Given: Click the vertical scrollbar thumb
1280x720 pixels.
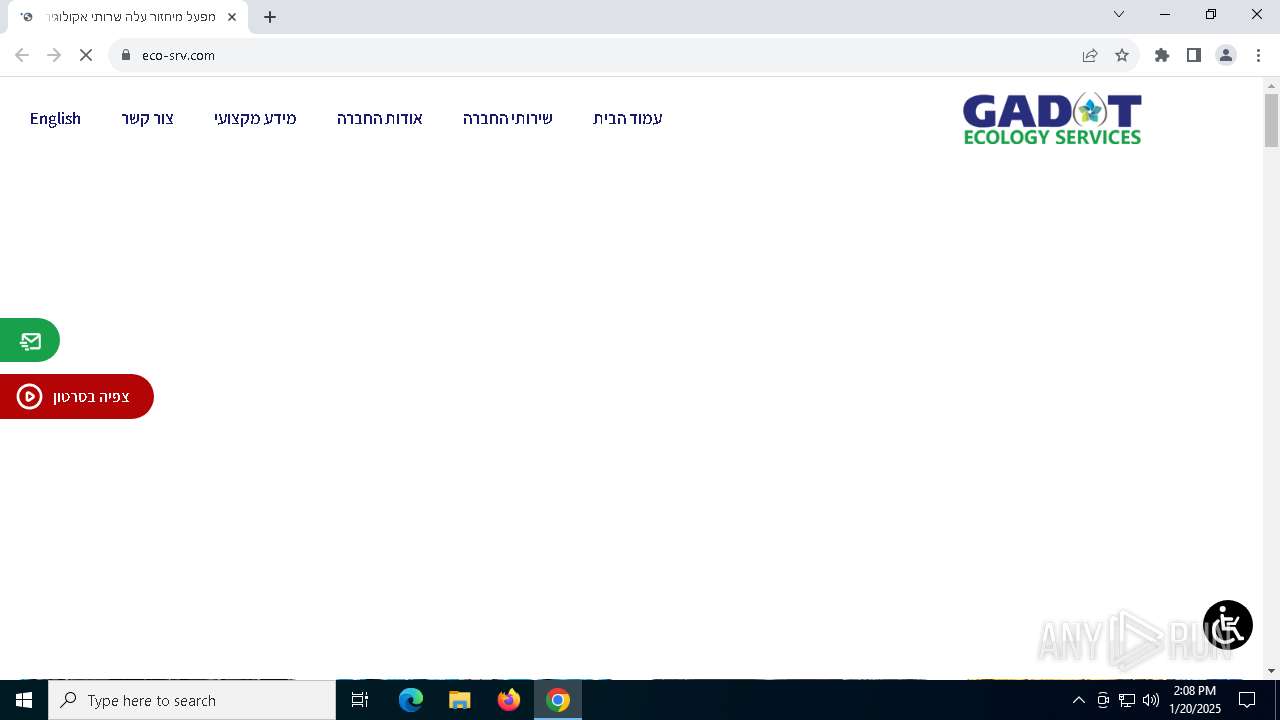Looking at the screenshot, I should point(1272,121).
